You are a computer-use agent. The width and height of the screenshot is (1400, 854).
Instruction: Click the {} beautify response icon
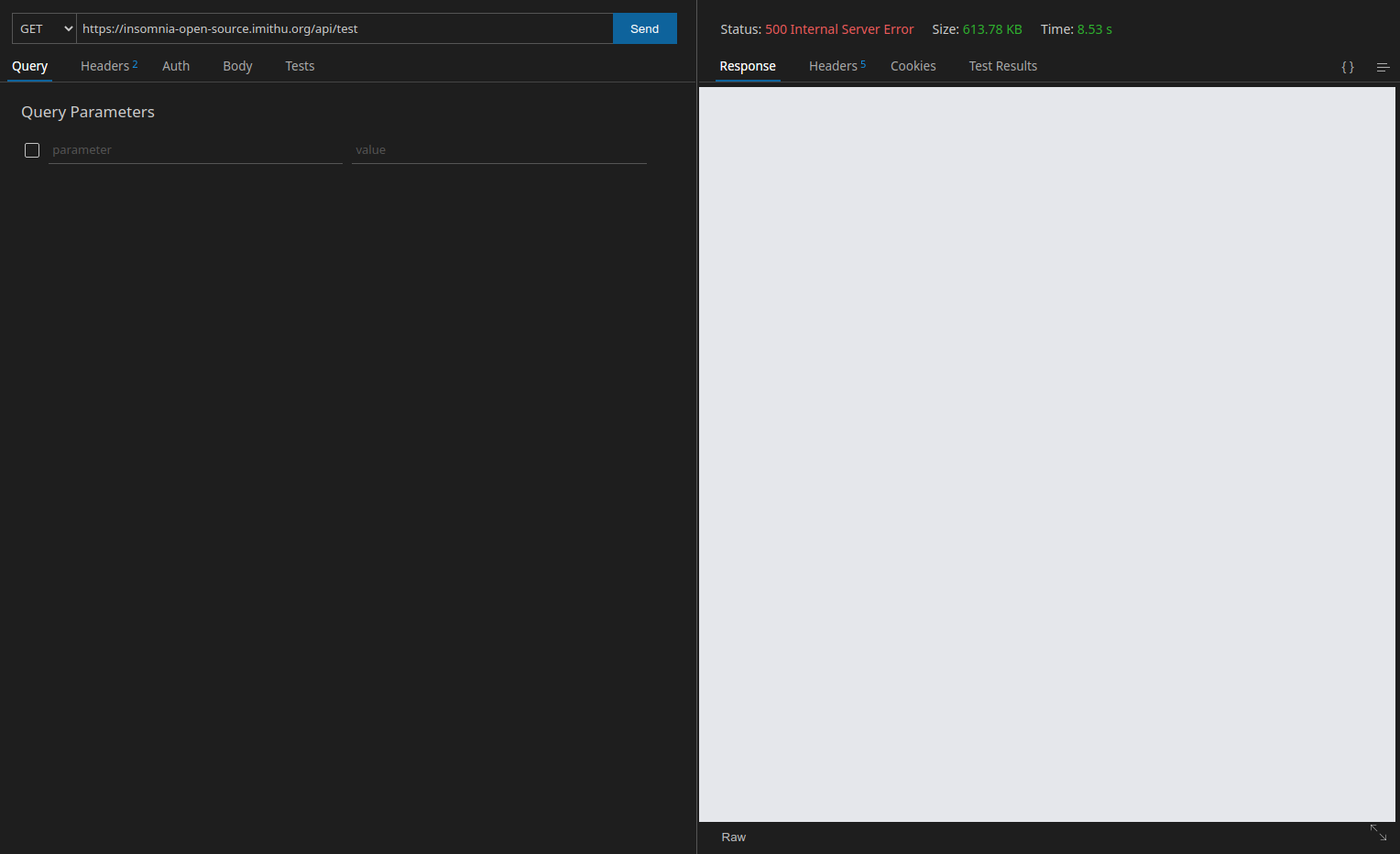pos(1347,66)
